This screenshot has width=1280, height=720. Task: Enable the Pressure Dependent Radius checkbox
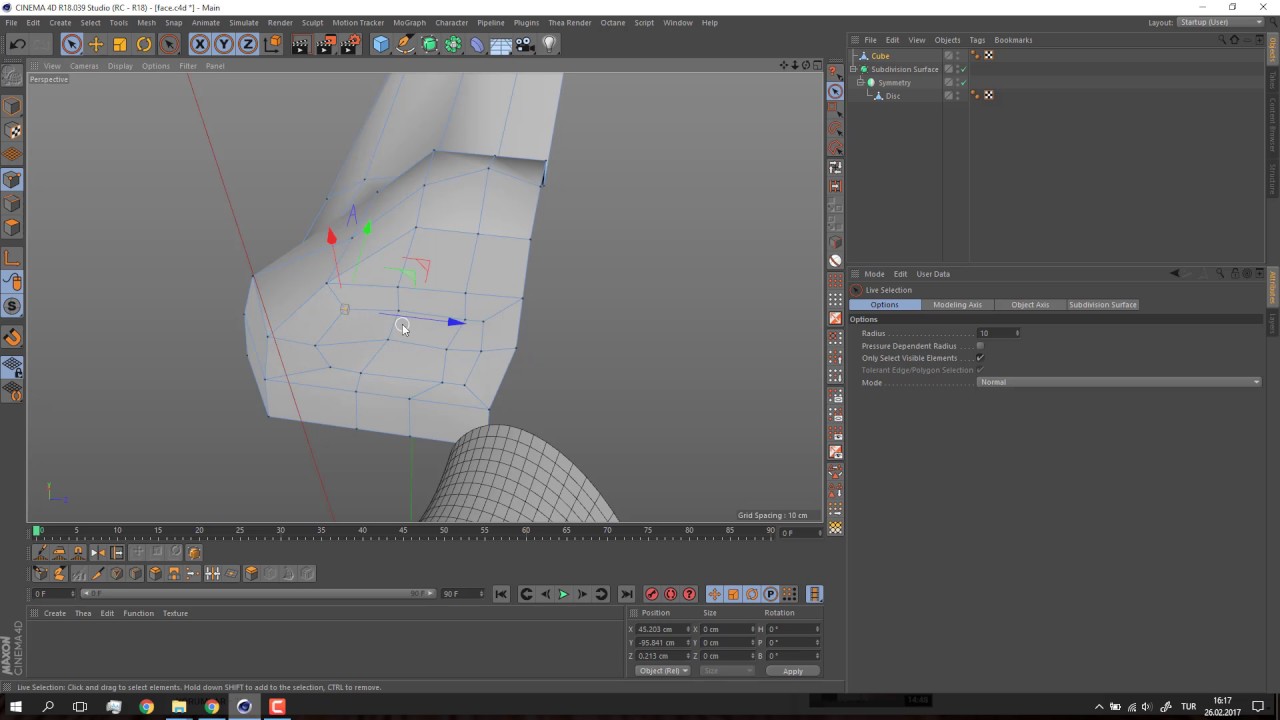[x=980, y=346]
